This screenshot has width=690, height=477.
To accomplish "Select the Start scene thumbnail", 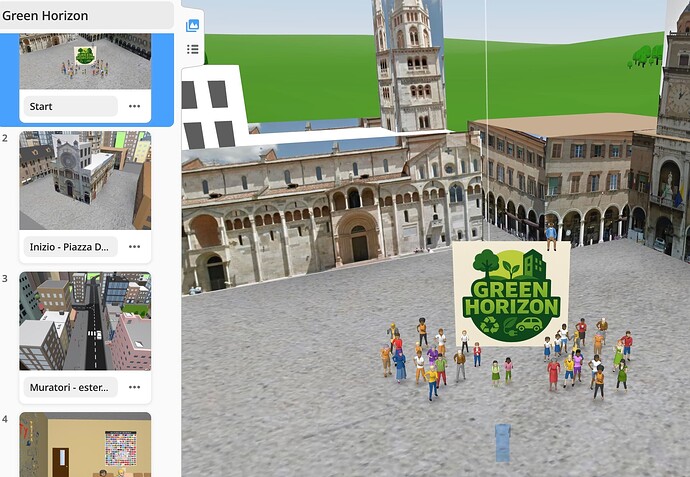I will (85, 61).
